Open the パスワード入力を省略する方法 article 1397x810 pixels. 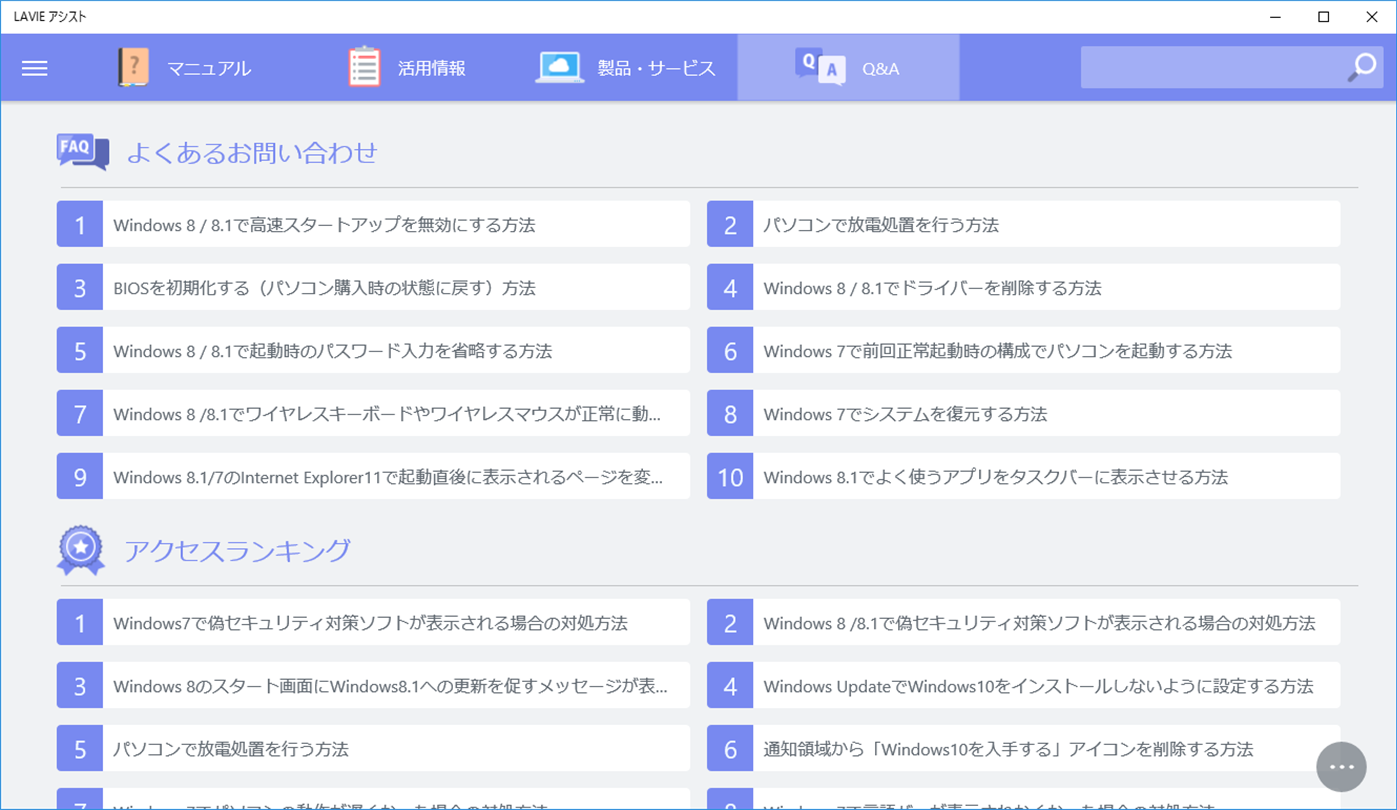373,350
